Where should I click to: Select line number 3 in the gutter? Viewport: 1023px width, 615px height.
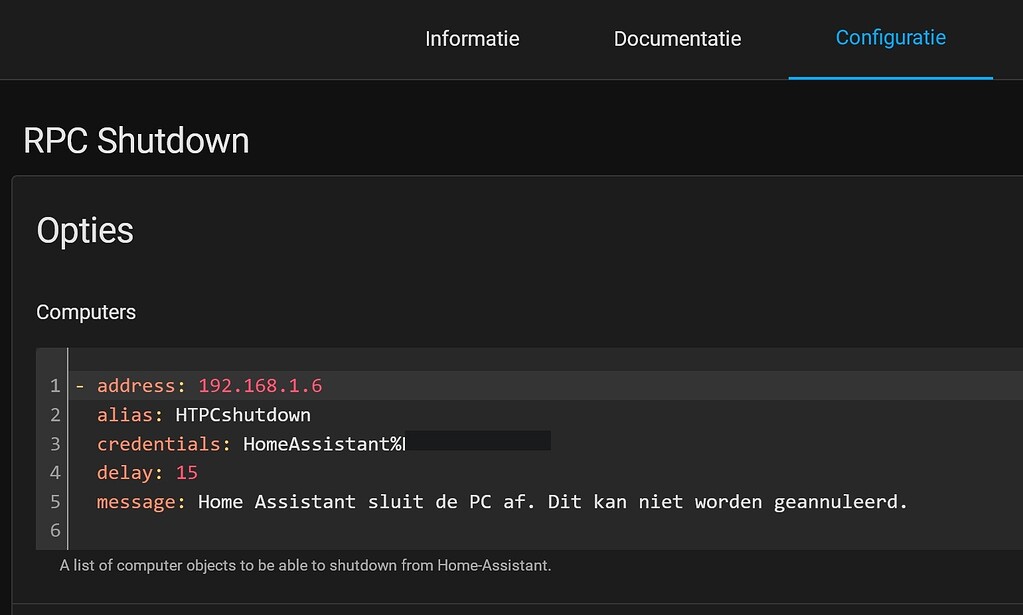pos(54,443)
